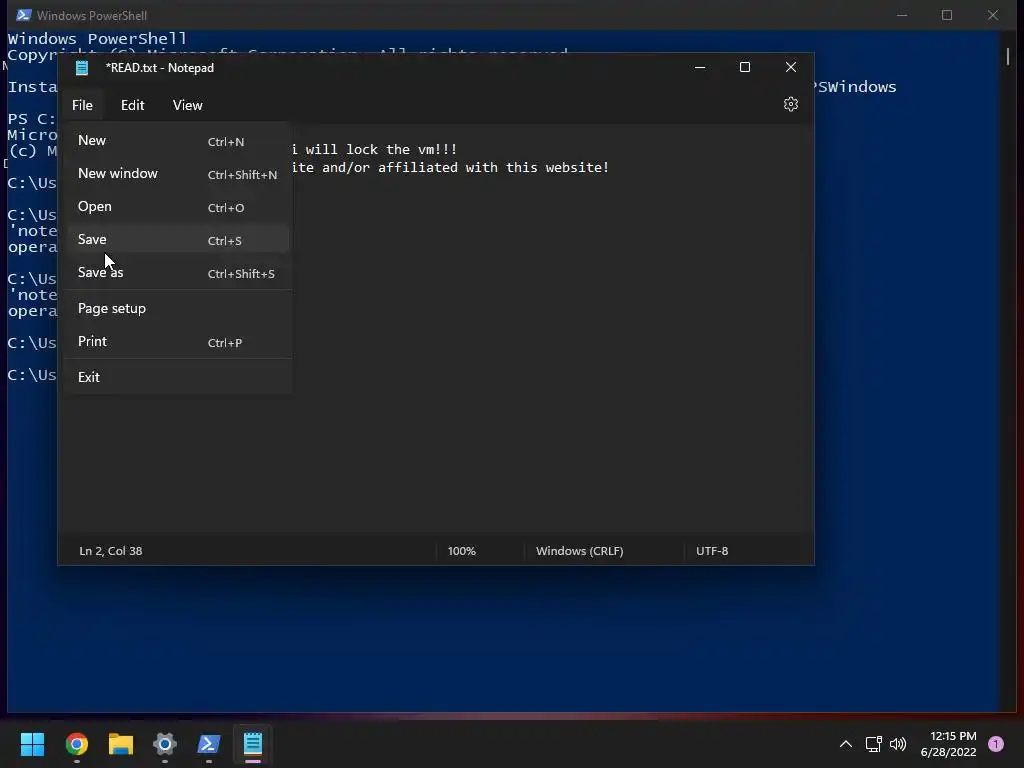Choose New from File menu
Screen dimensions: 1024x768
tap(178, 140)
